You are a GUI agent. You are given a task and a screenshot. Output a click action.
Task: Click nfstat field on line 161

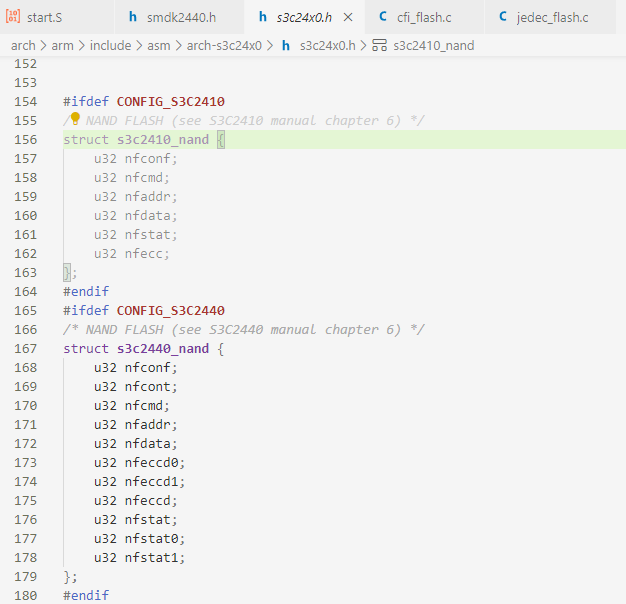(x=147, y=234)
